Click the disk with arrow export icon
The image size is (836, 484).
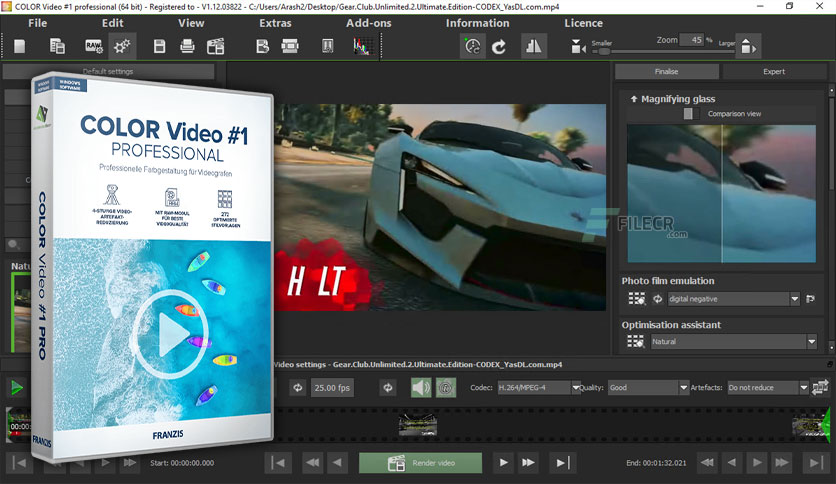click(x=262, y=46)
